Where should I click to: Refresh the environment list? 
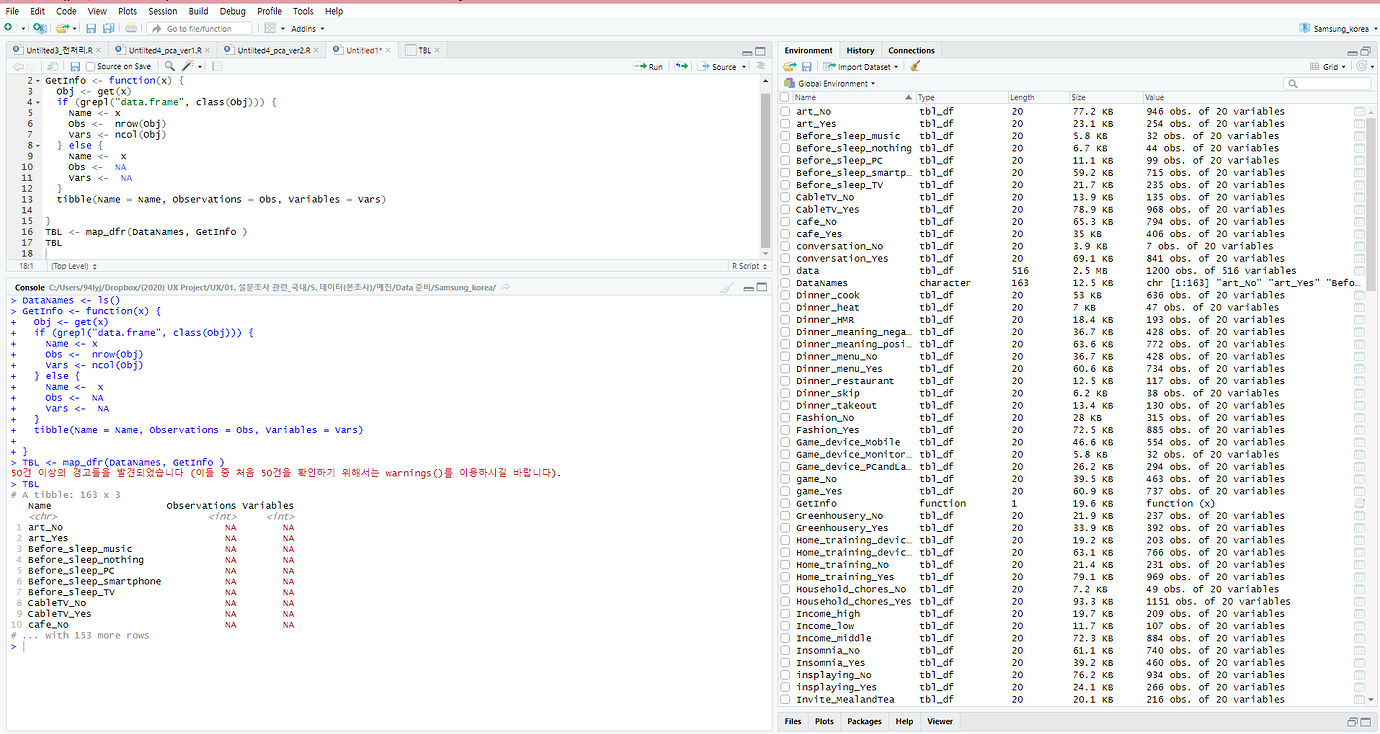[1363, 67]
